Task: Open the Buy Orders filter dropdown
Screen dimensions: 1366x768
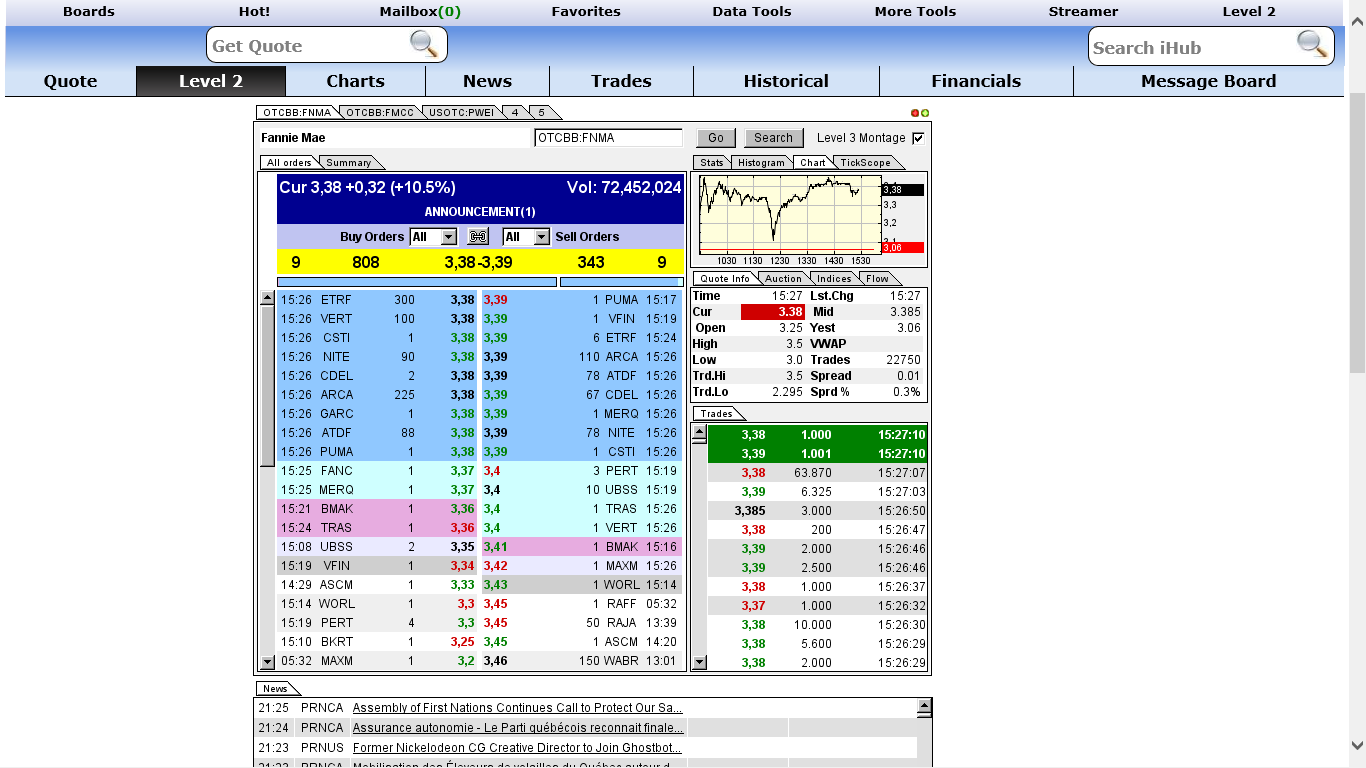Action: pos(448,237)
